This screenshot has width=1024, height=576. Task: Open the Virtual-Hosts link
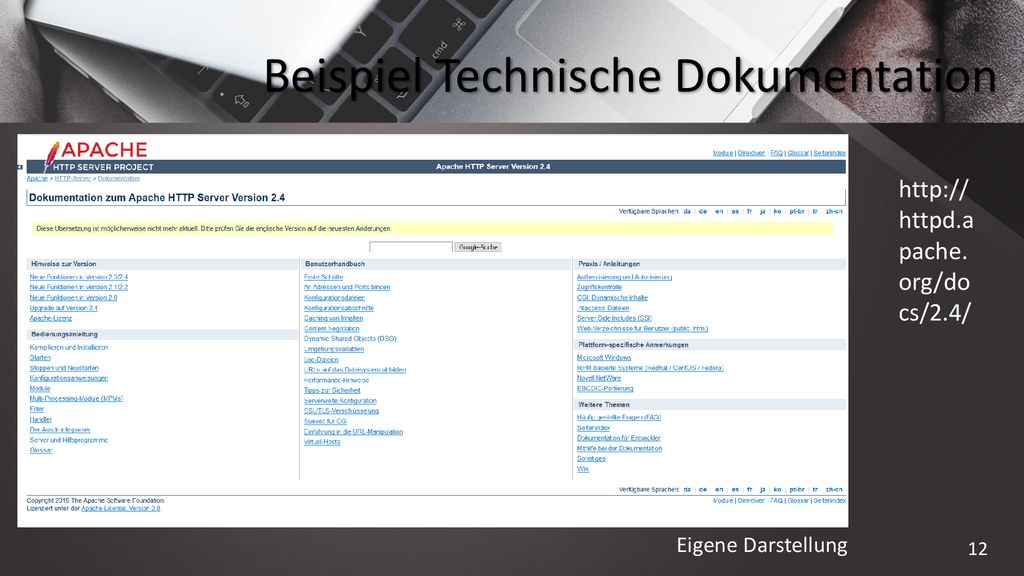point(322,442)
